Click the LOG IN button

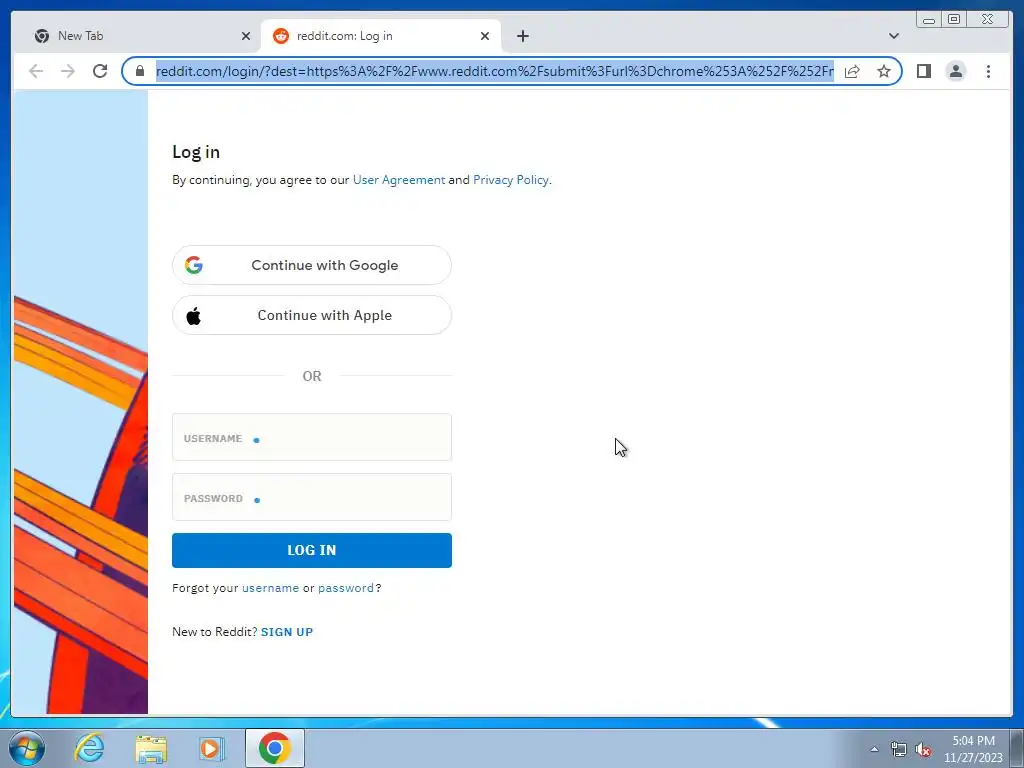pos(312,551)
